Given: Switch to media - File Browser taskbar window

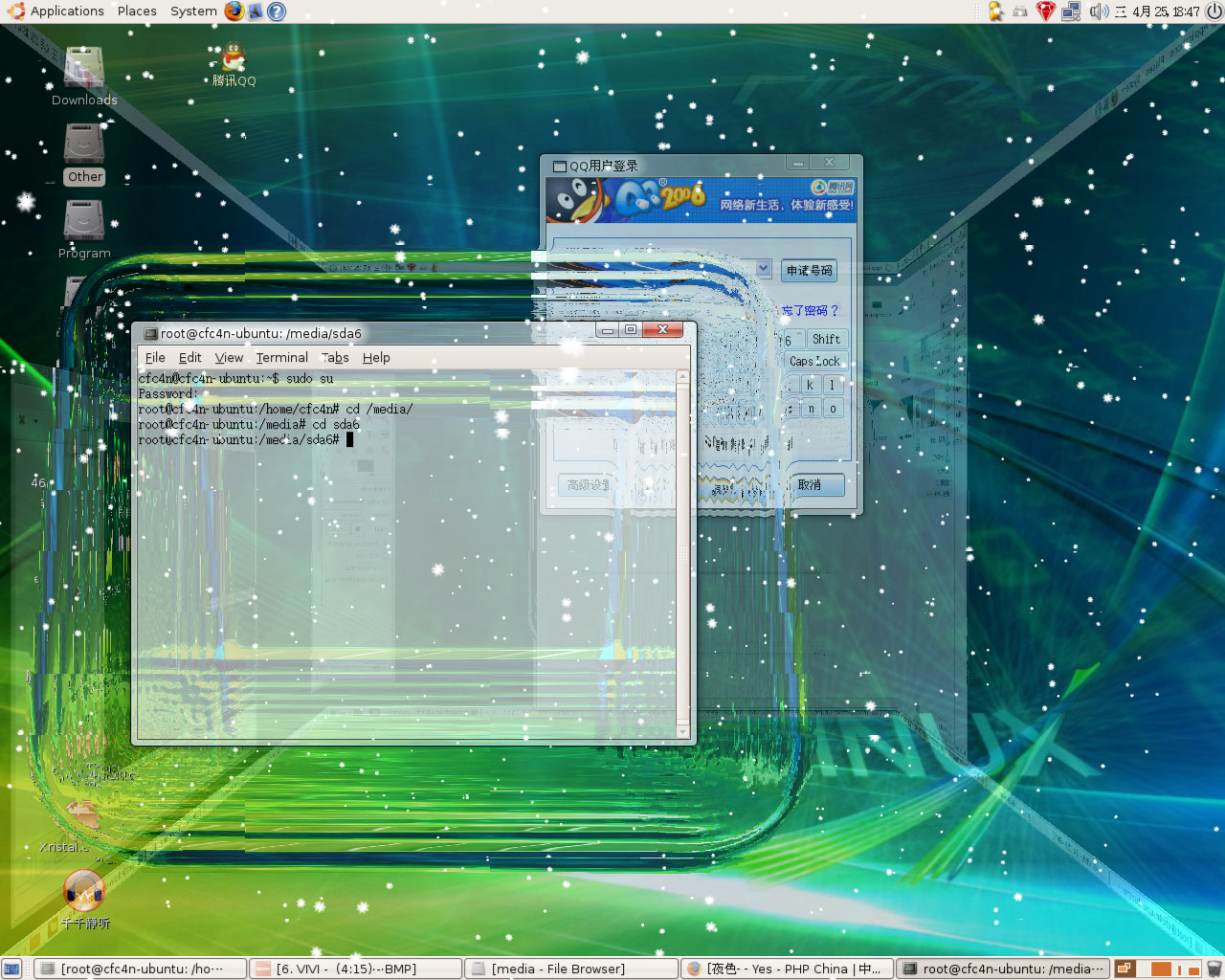Looking at the screenshot, I should tap(571, 969).
